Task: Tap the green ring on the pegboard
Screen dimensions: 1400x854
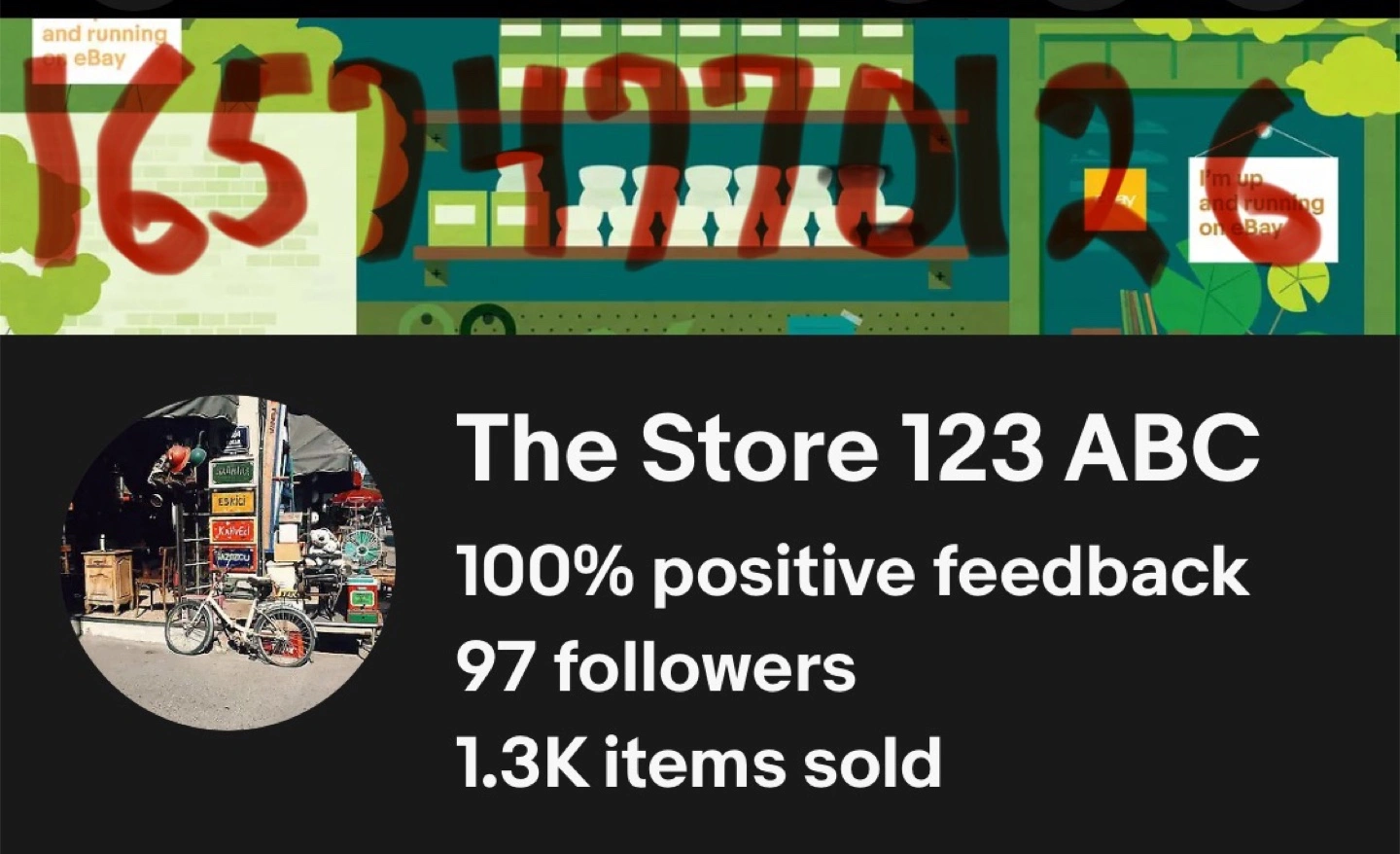Action: point(487,319)
